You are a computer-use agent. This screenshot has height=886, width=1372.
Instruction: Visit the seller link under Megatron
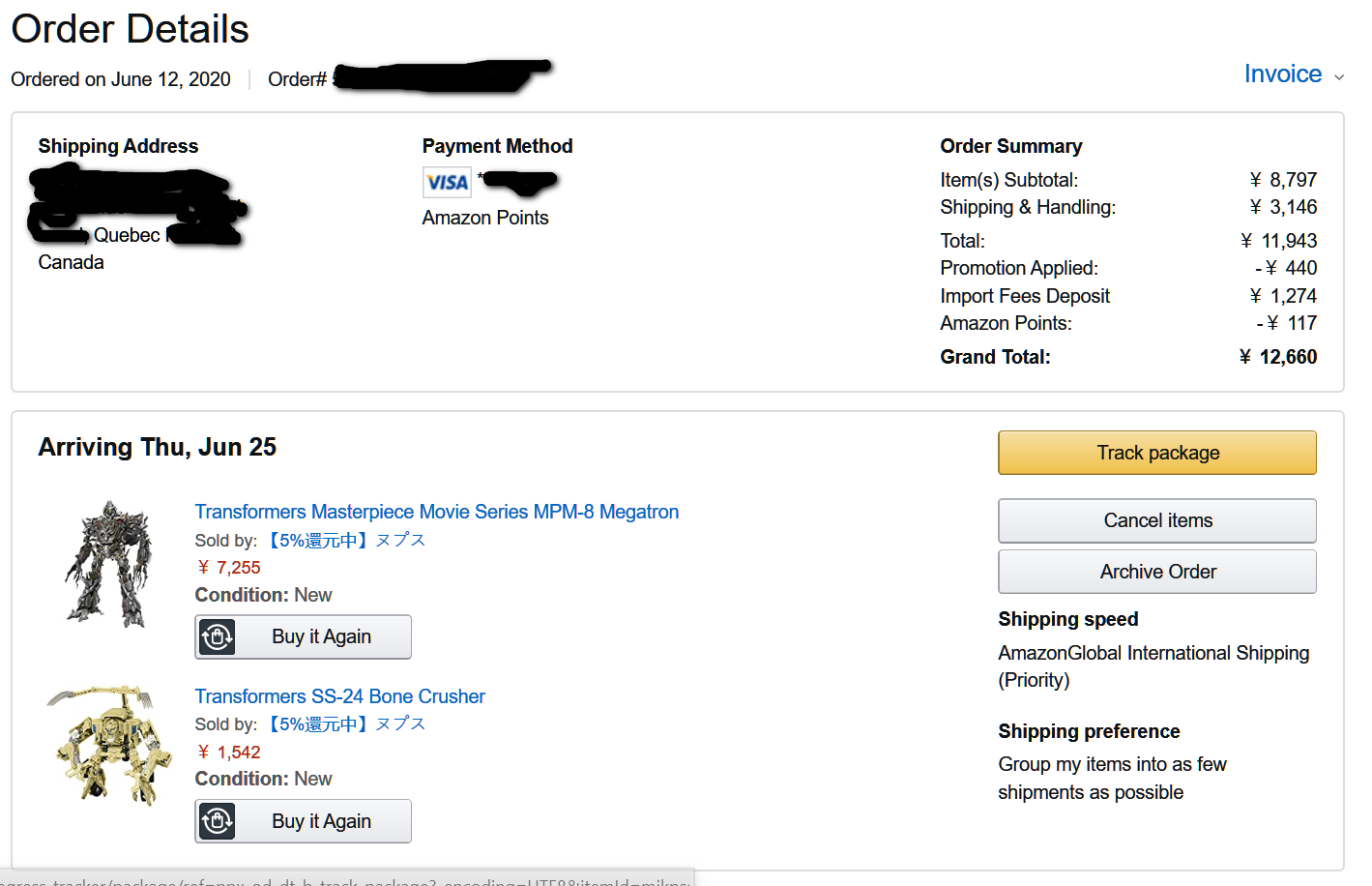click(x=345, y=540)
